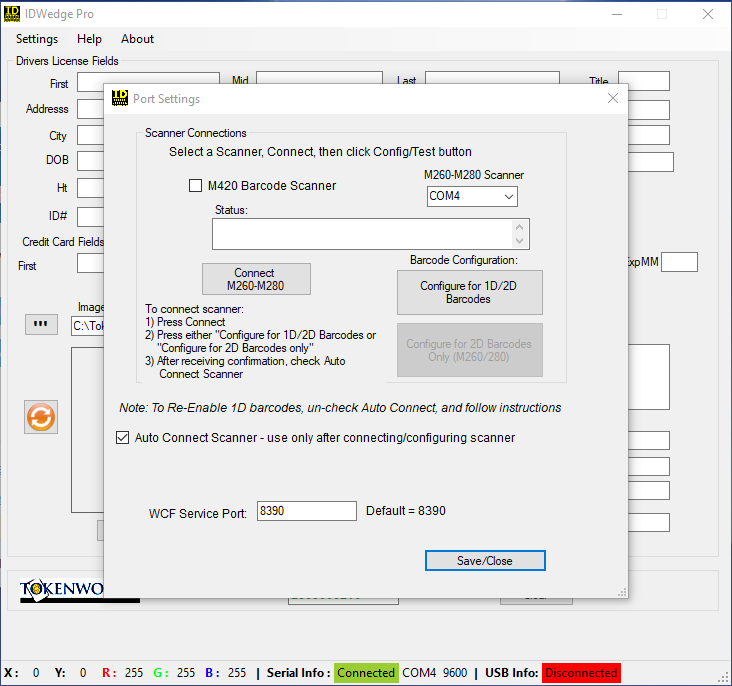Click the Last name field in main window
The width and height of the screenshot is (732, 686).
493,78
